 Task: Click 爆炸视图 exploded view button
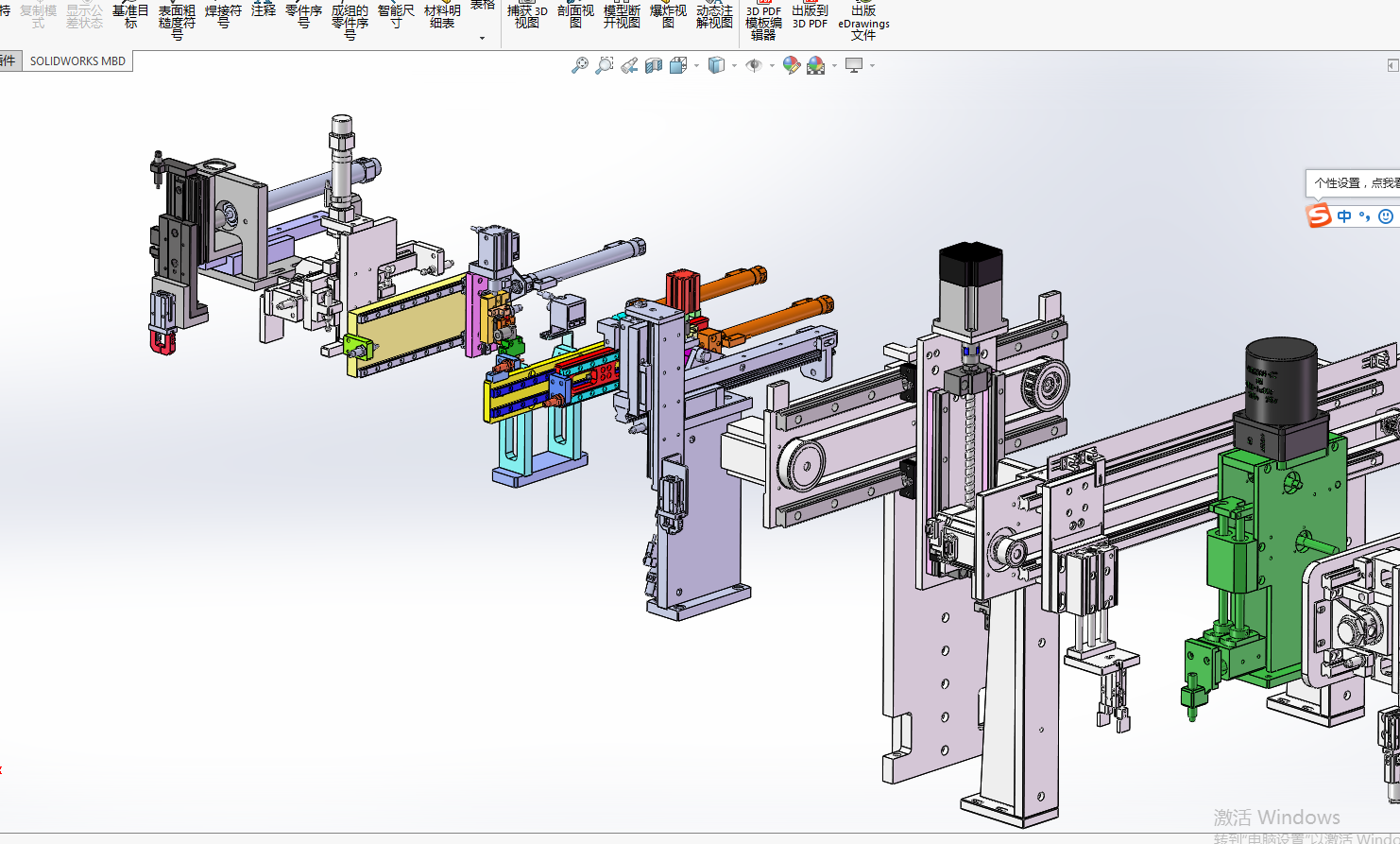[668, 16]
